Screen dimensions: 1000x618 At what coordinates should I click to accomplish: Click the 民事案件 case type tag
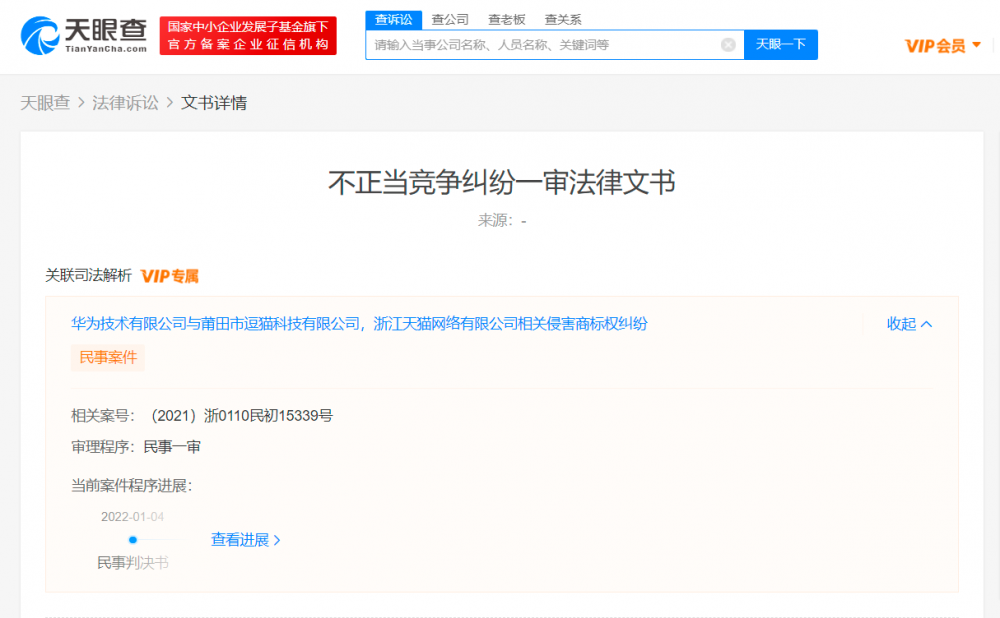[x=107, y=356]
